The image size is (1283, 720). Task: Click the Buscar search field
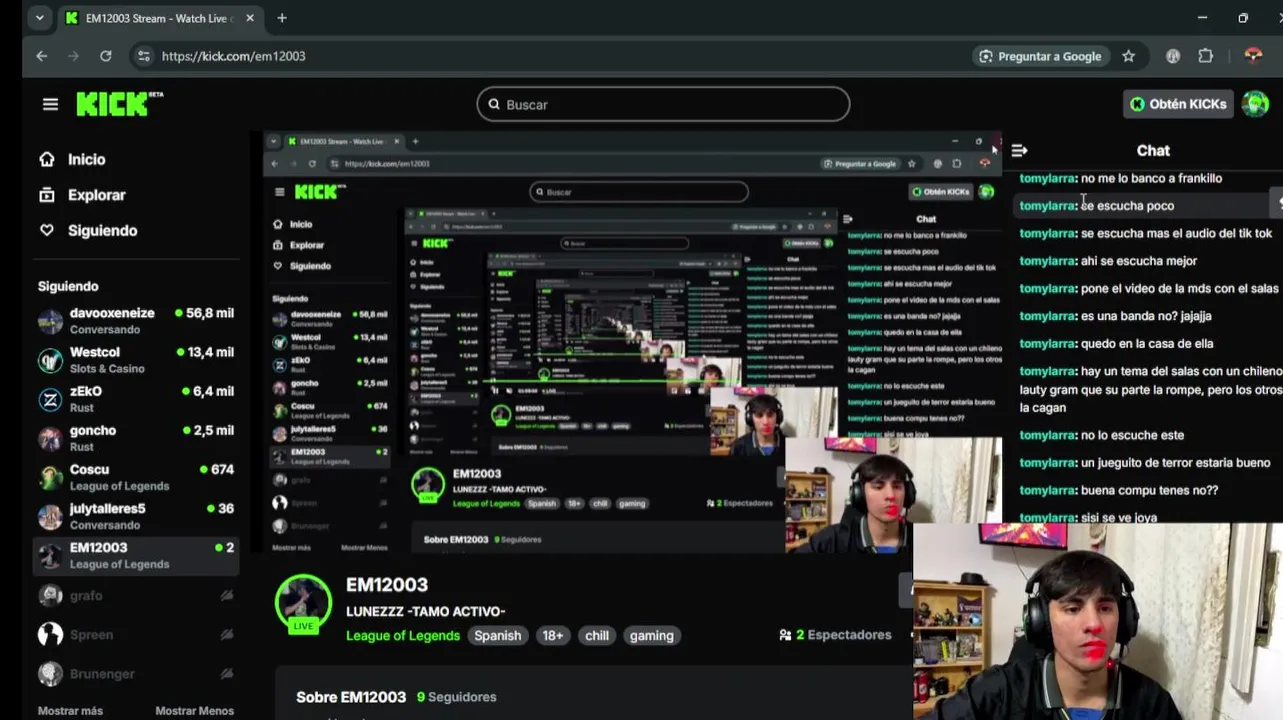pyautogui.click(x=663, y=104)
